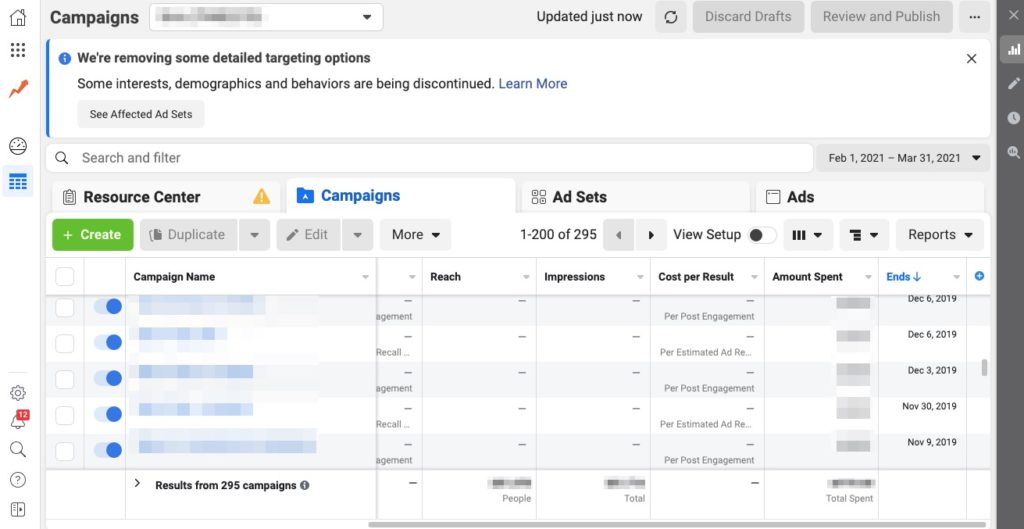This screenshot has height=529, width=1024.
Task: Click the Search and filter field
Action: pyautogui.click(x=430, y=158)
